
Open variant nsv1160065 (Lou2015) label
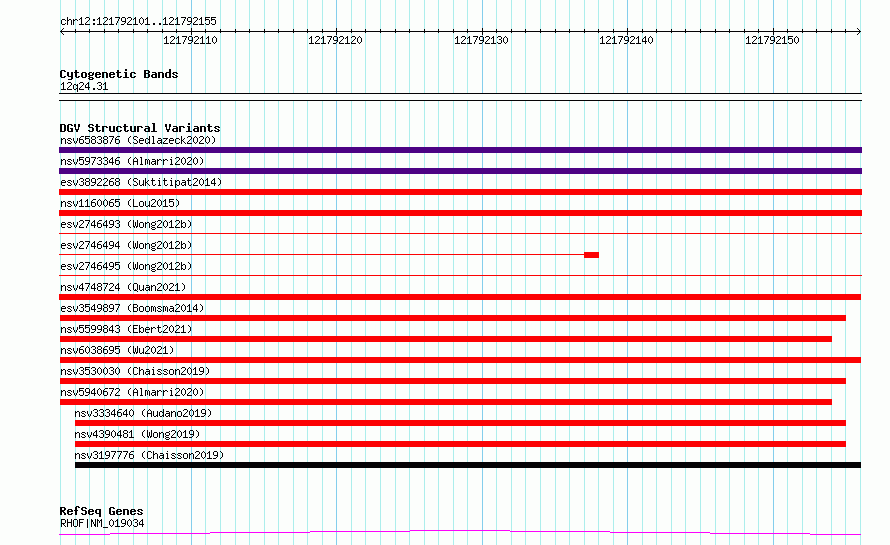(x=120, y=203)
